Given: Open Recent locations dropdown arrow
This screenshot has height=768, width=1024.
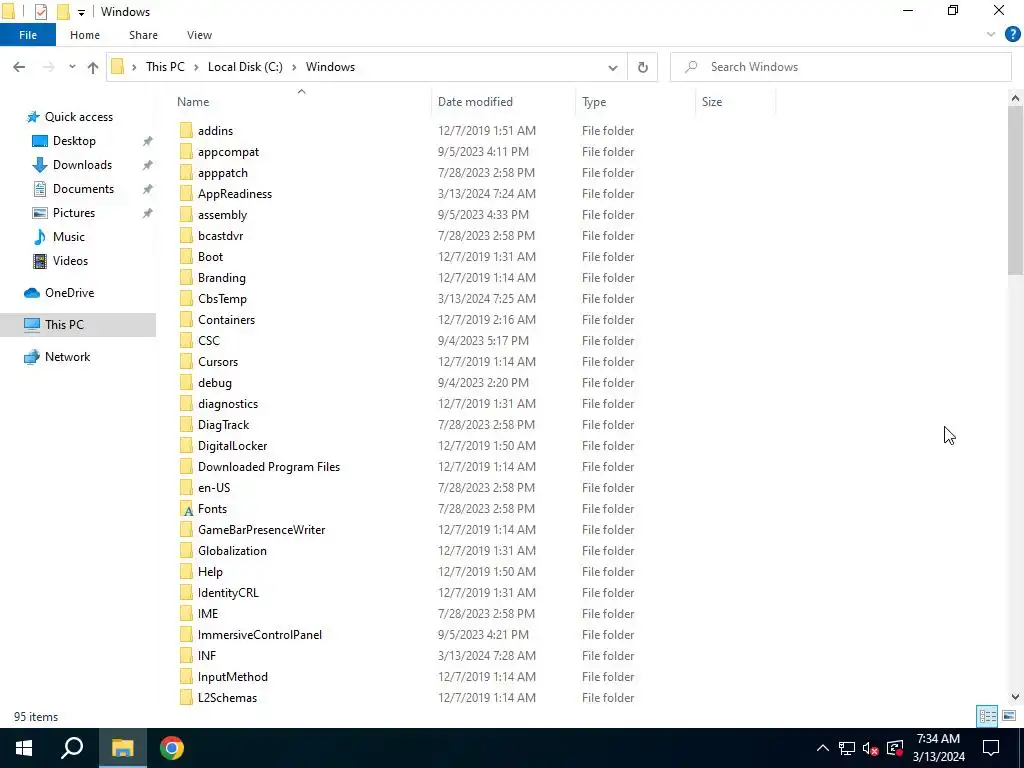Looking at the screenshot, I should point(72,67).
